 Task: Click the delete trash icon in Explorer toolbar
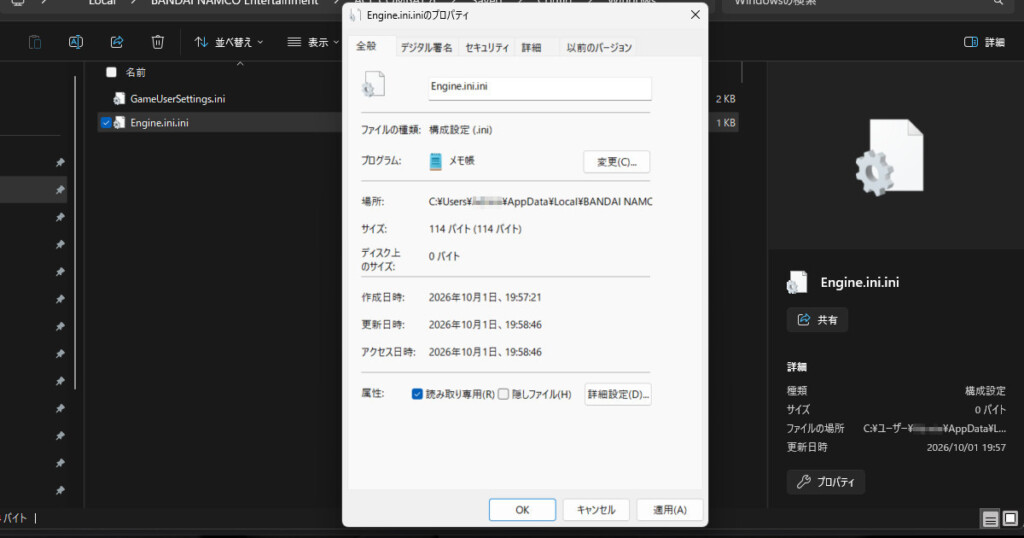157,42
